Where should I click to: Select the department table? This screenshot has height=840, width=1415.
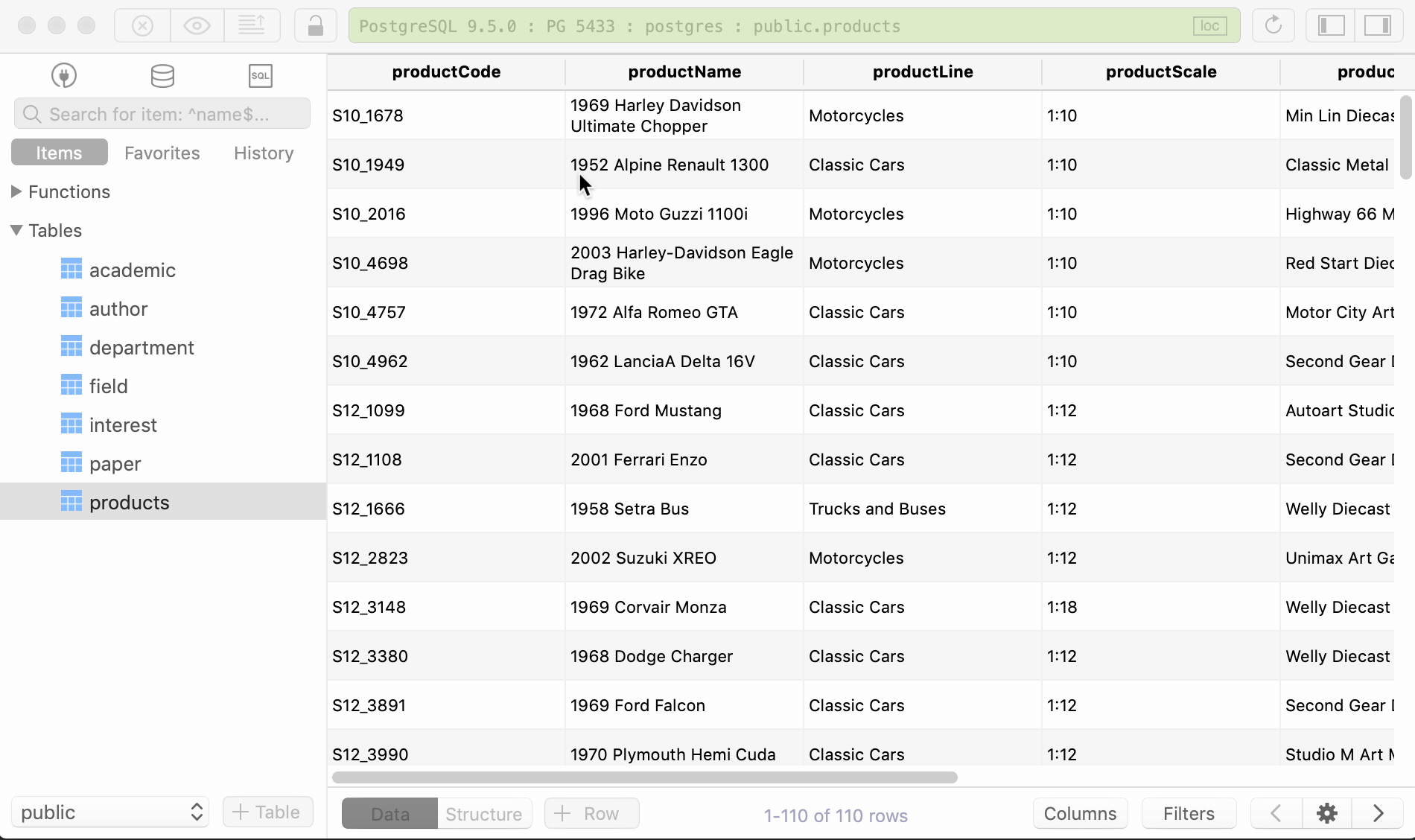pyautogui.click(x=163, y=347)
